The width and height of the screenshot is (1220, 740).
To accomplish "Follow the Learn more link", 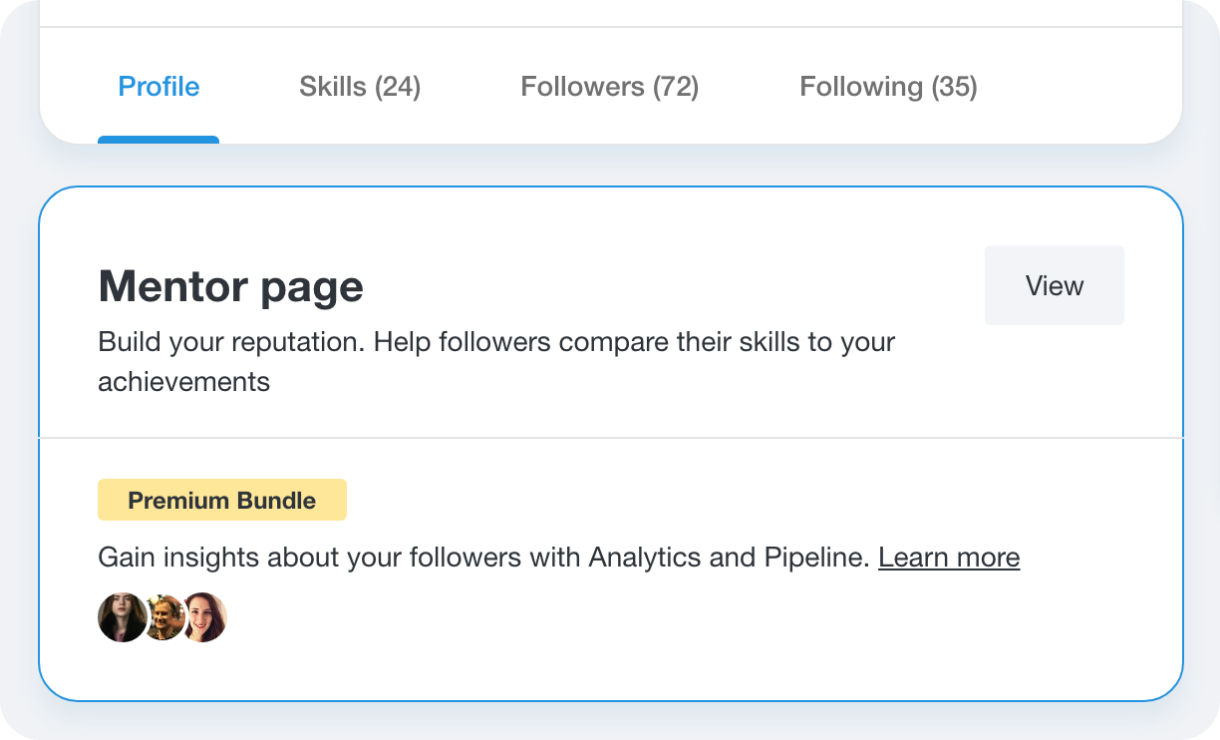I will point(949,557).
